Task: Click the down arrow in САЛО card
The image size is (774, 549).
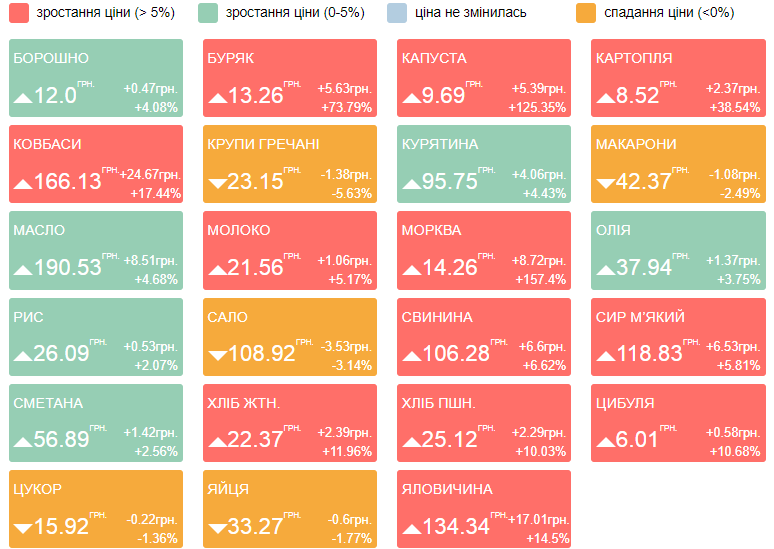Action: 217,355
